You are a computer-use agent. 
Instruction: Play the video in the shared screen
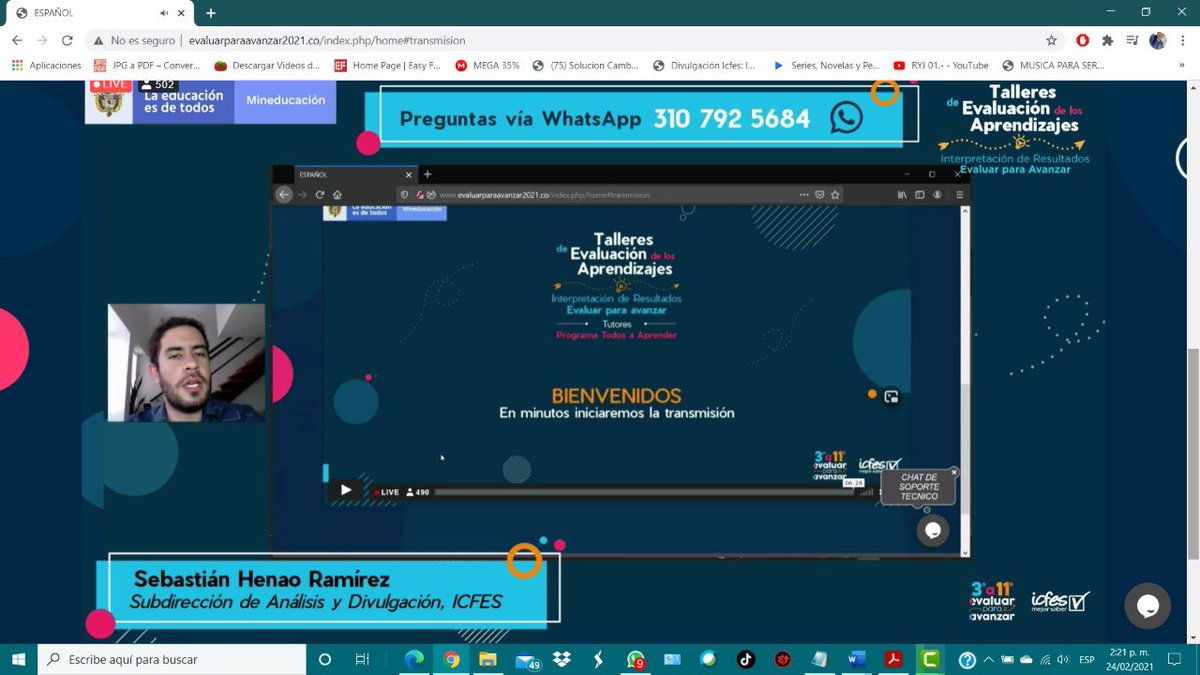[x=346, y=490]
